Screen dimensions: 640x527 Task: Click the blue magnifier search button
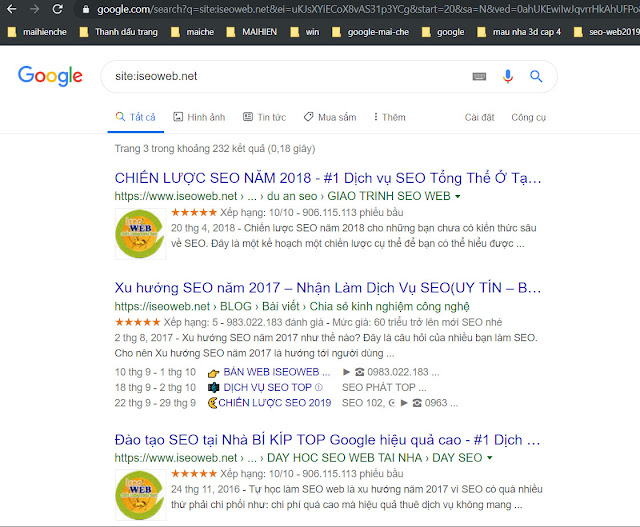click(536, 76)
